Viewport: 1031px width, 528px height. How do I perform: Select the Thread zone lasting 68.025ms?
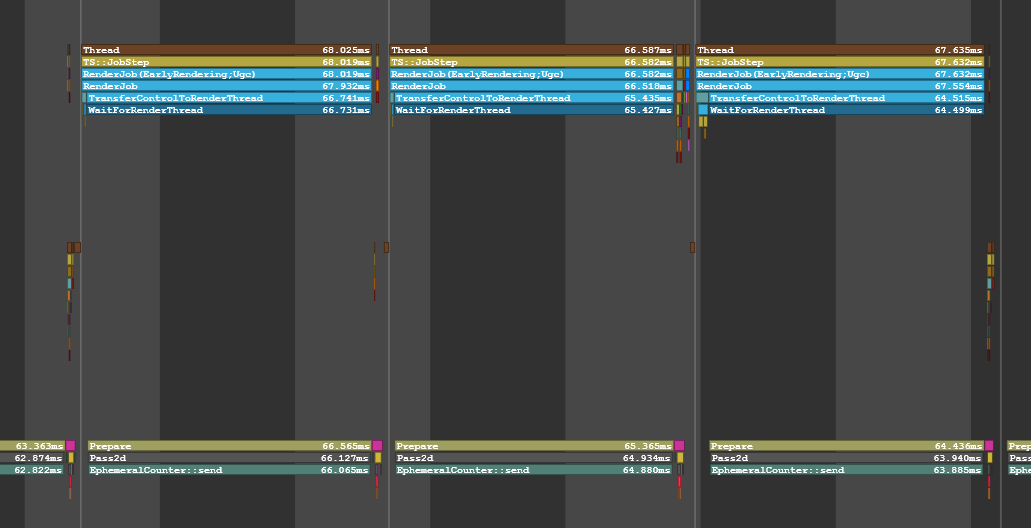click(x=226, y=50)
